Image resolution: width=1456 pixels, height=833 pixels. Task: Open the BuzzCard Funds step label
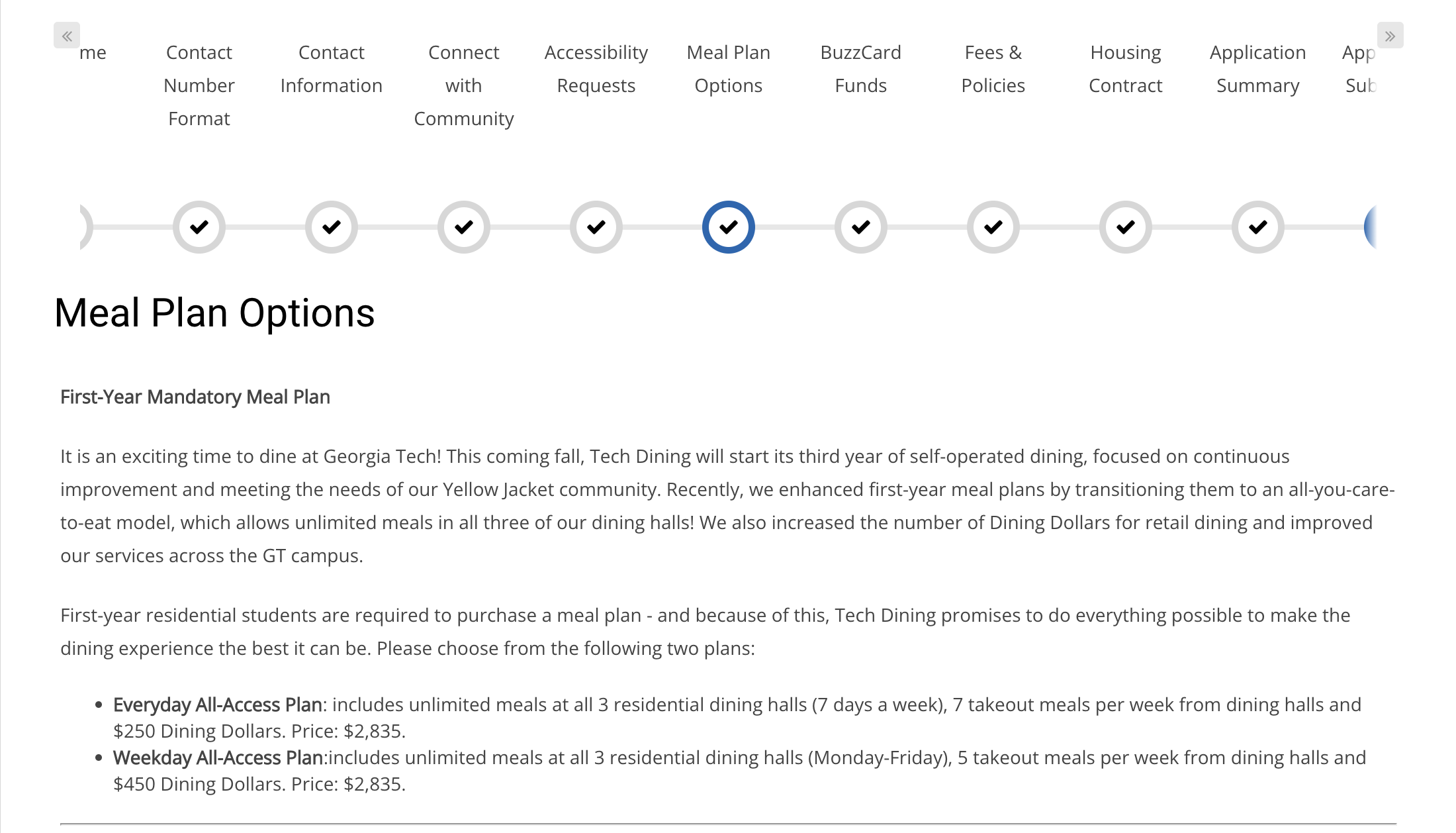(x=860, y=69)
